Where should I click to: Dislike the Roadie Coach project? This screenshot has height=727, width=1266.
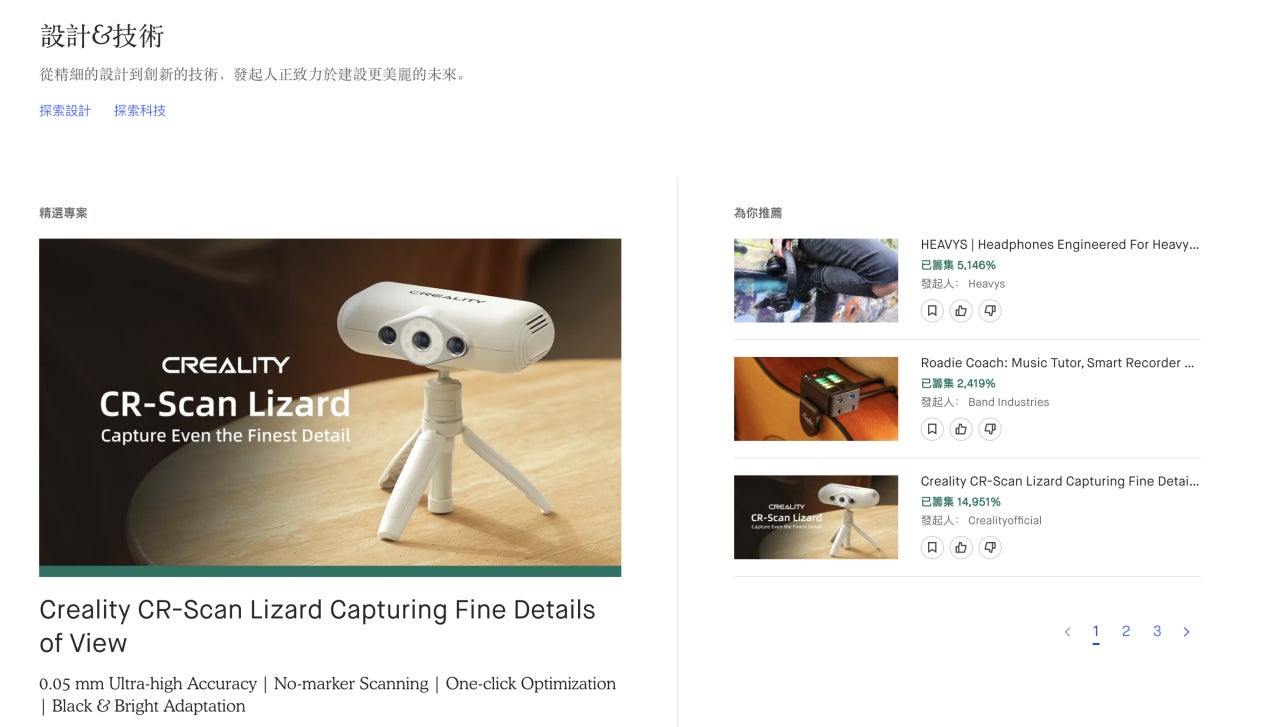(x=990, y=429)
